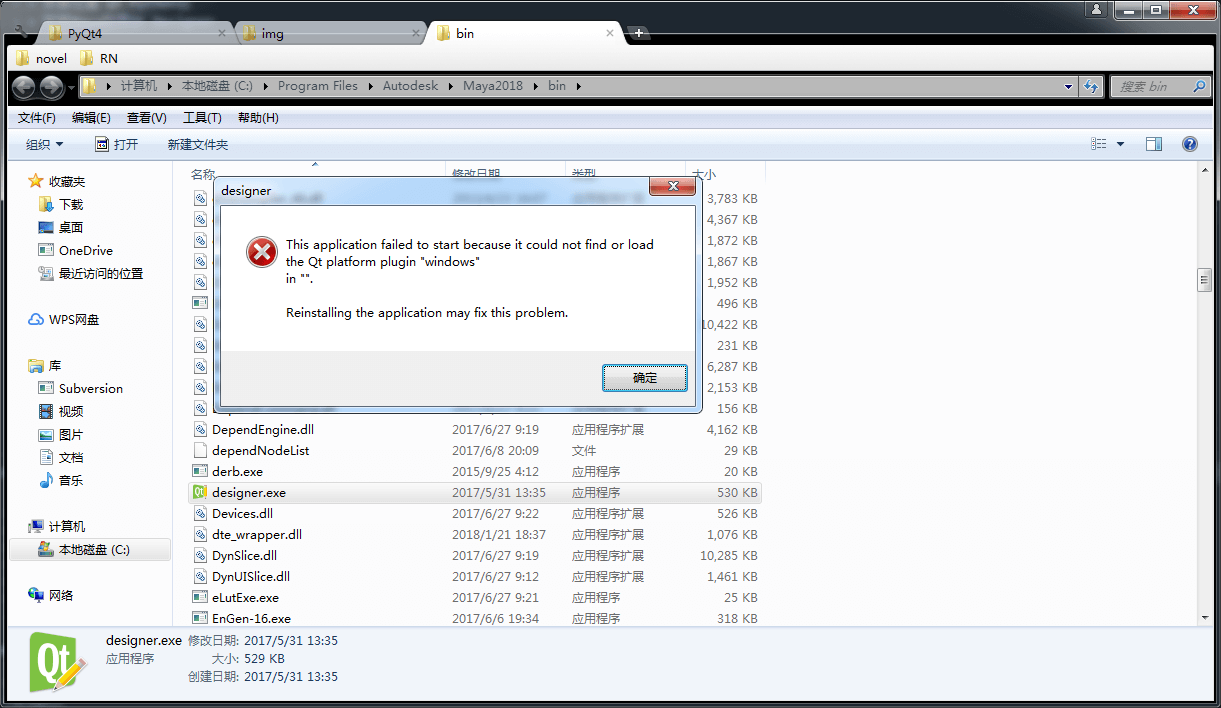Select OneDrive in the navigation pane
Screen dimensions: 1221x708
click(x=85, y=250)
